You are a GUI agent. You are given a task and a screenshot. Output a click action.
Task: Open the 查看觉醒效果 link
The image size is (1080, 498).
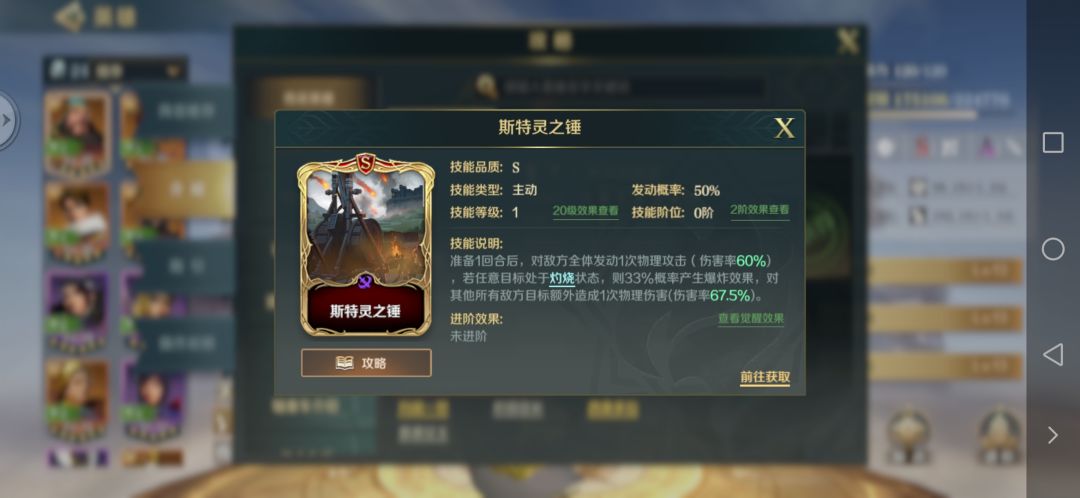point(751,319)
